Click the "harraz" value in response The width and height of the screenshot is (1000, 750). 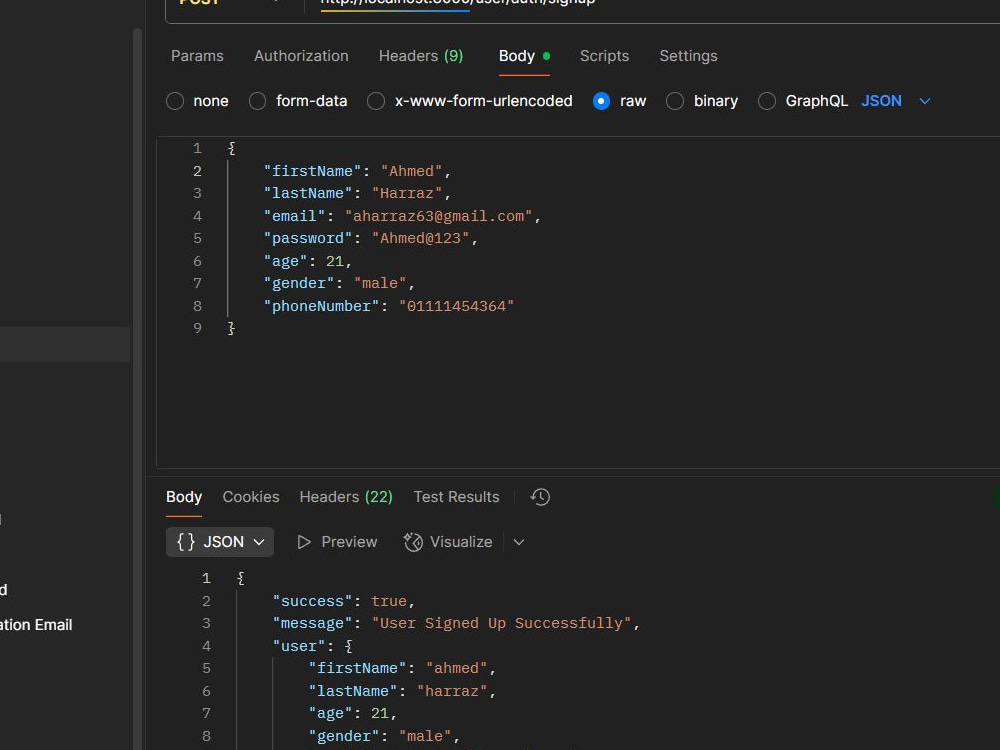(x=452, y=691)
